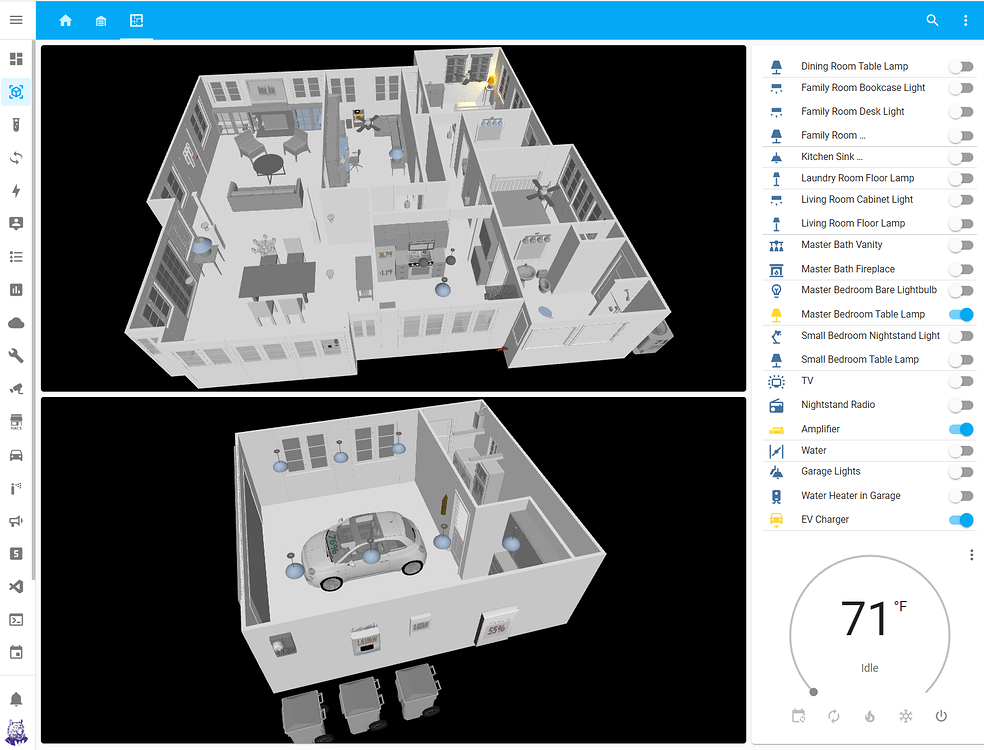Switch to the floorplan view tab
984x750 pixels.
136,20
